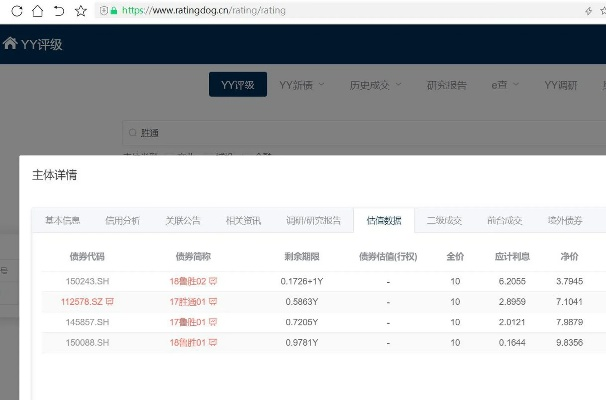
Task: Open the 17胜通01 bond link
Action: 187,301
